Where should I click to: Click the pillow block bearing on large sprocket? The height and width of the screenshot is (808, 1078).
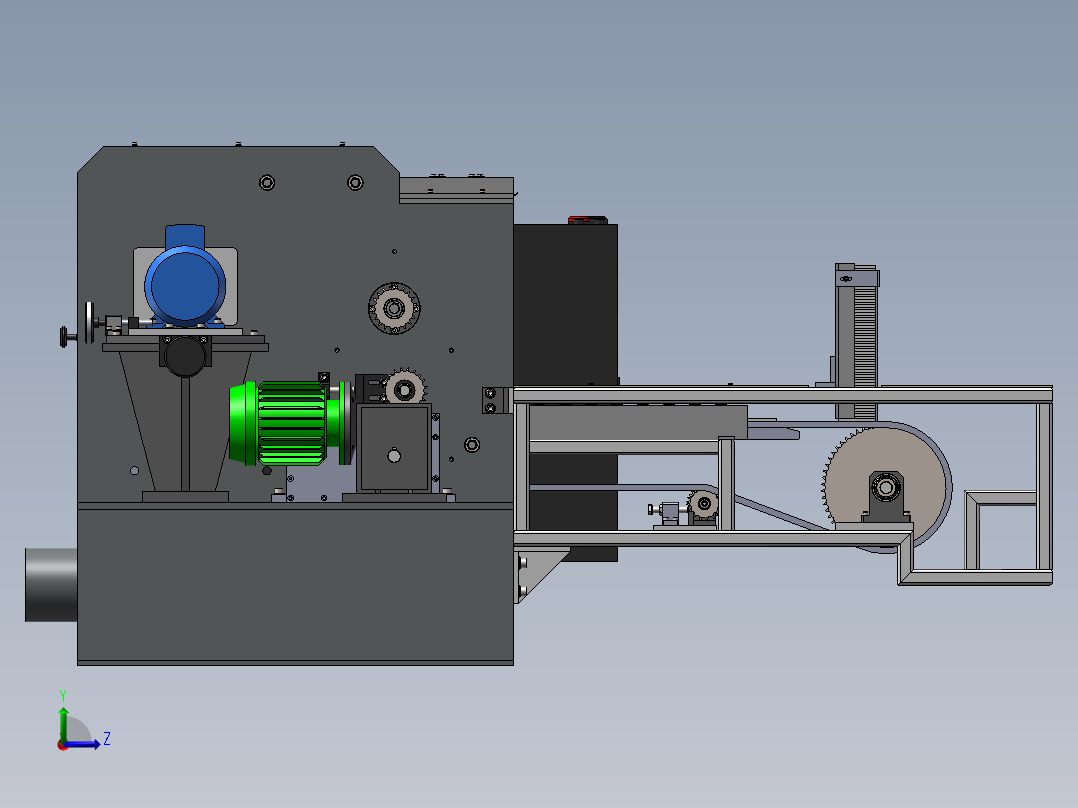tap(886, 495)
